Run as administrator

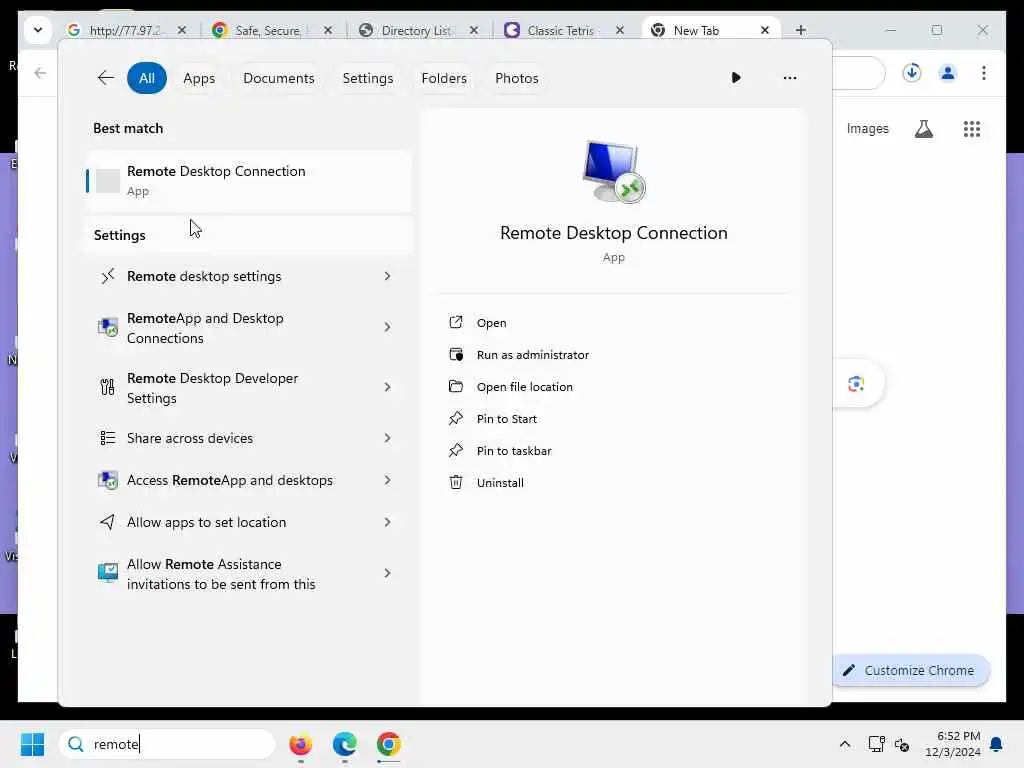pyautogui.click(x=532, y=355)
